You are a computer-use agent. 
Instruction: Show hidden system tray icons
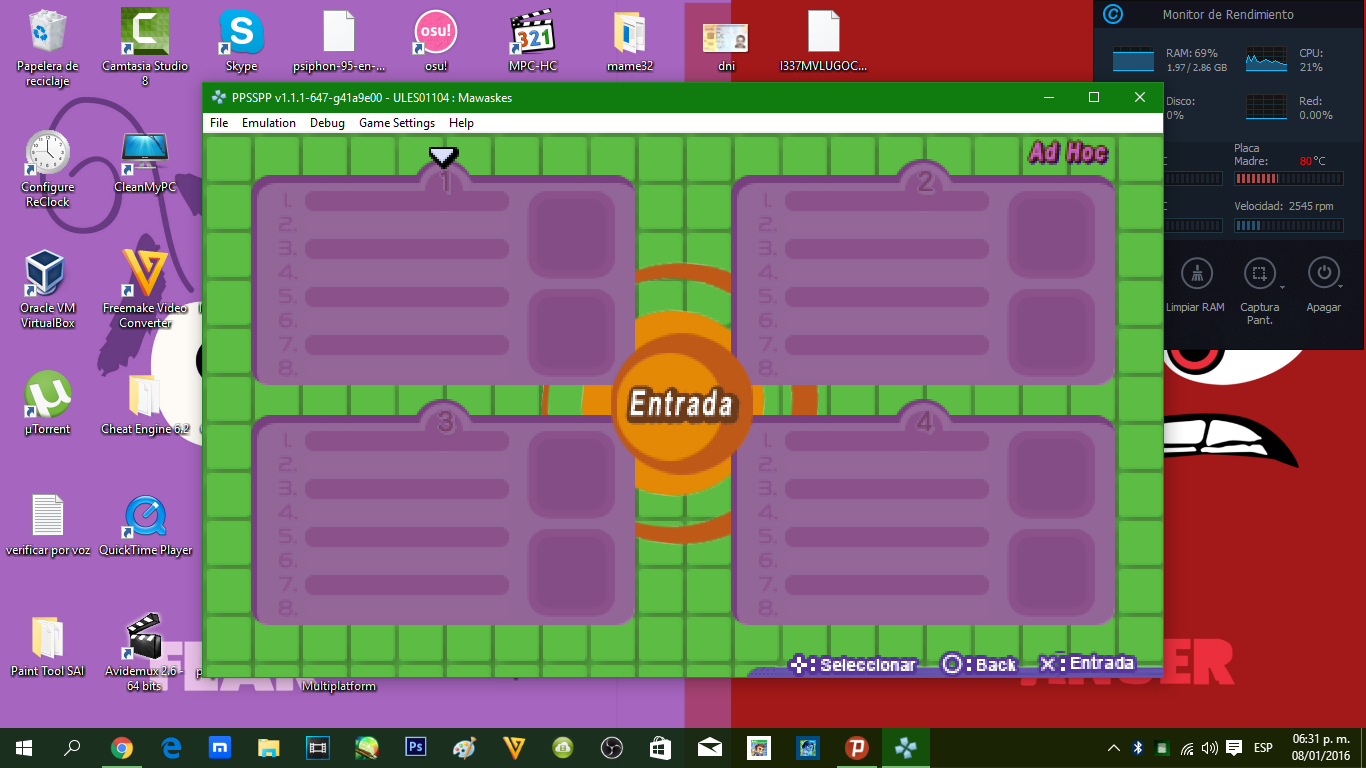[1114, 748]
